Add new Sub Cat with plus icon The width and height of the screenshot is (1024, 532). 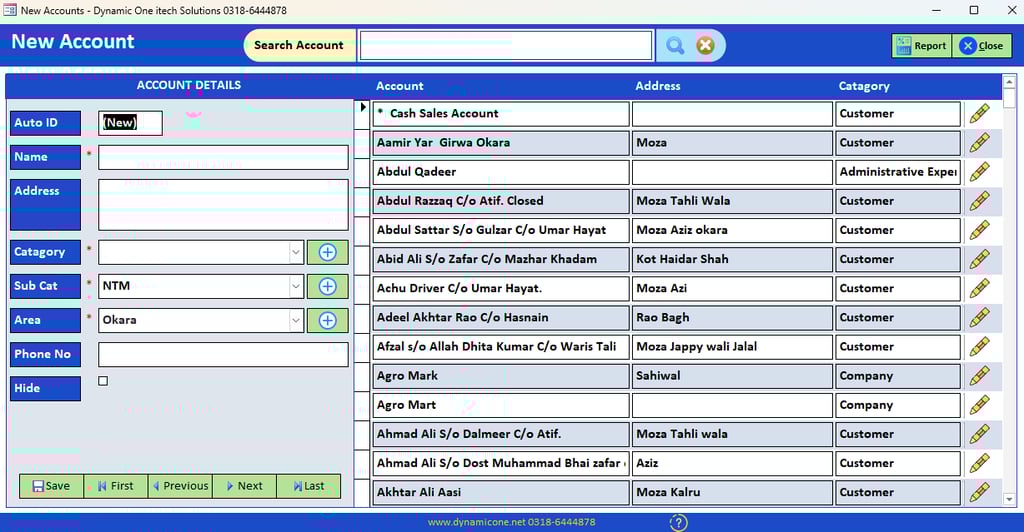(327, 287)
